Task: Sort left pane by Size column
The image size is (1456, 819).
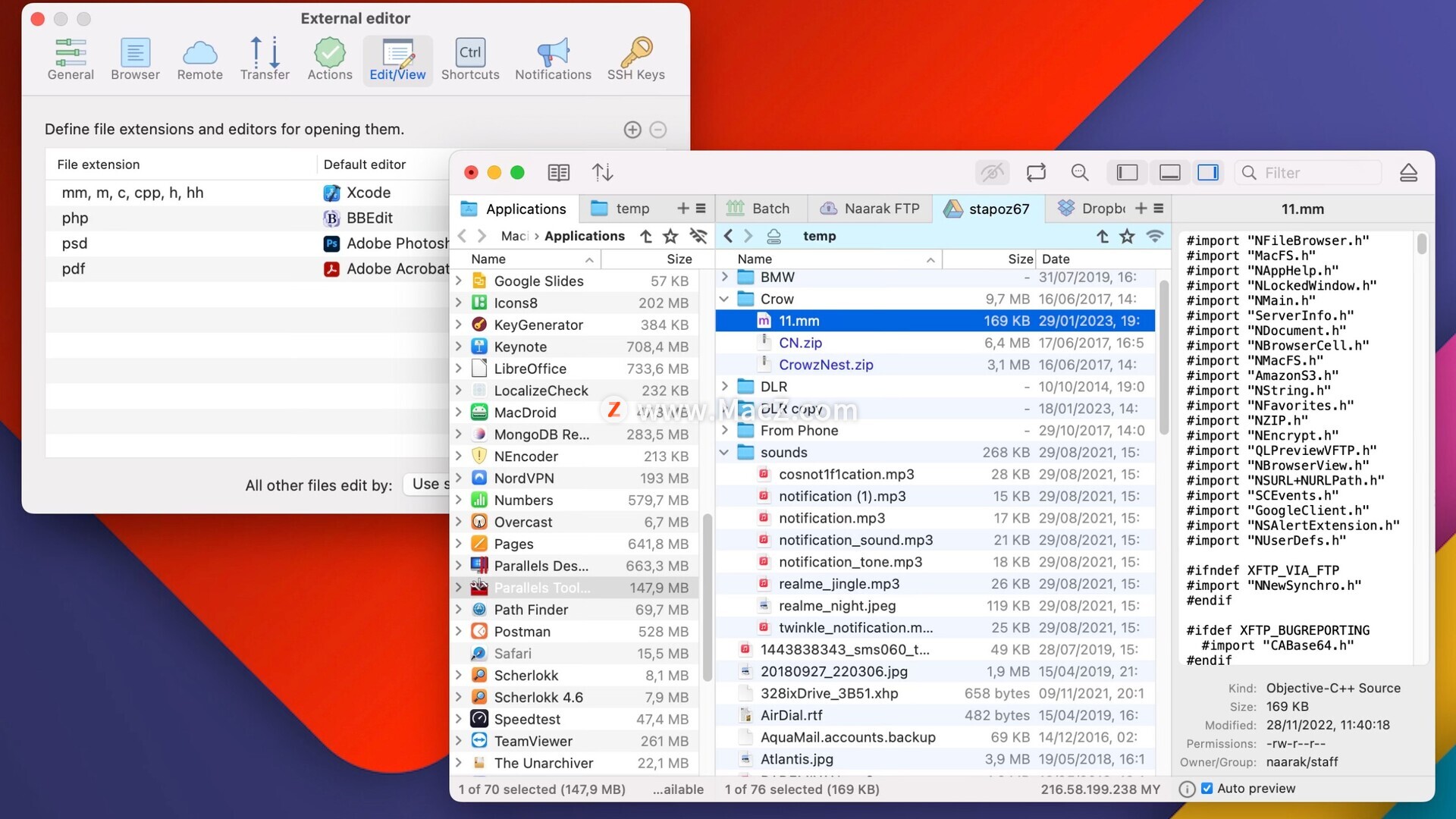Action: tap(658, 259)
